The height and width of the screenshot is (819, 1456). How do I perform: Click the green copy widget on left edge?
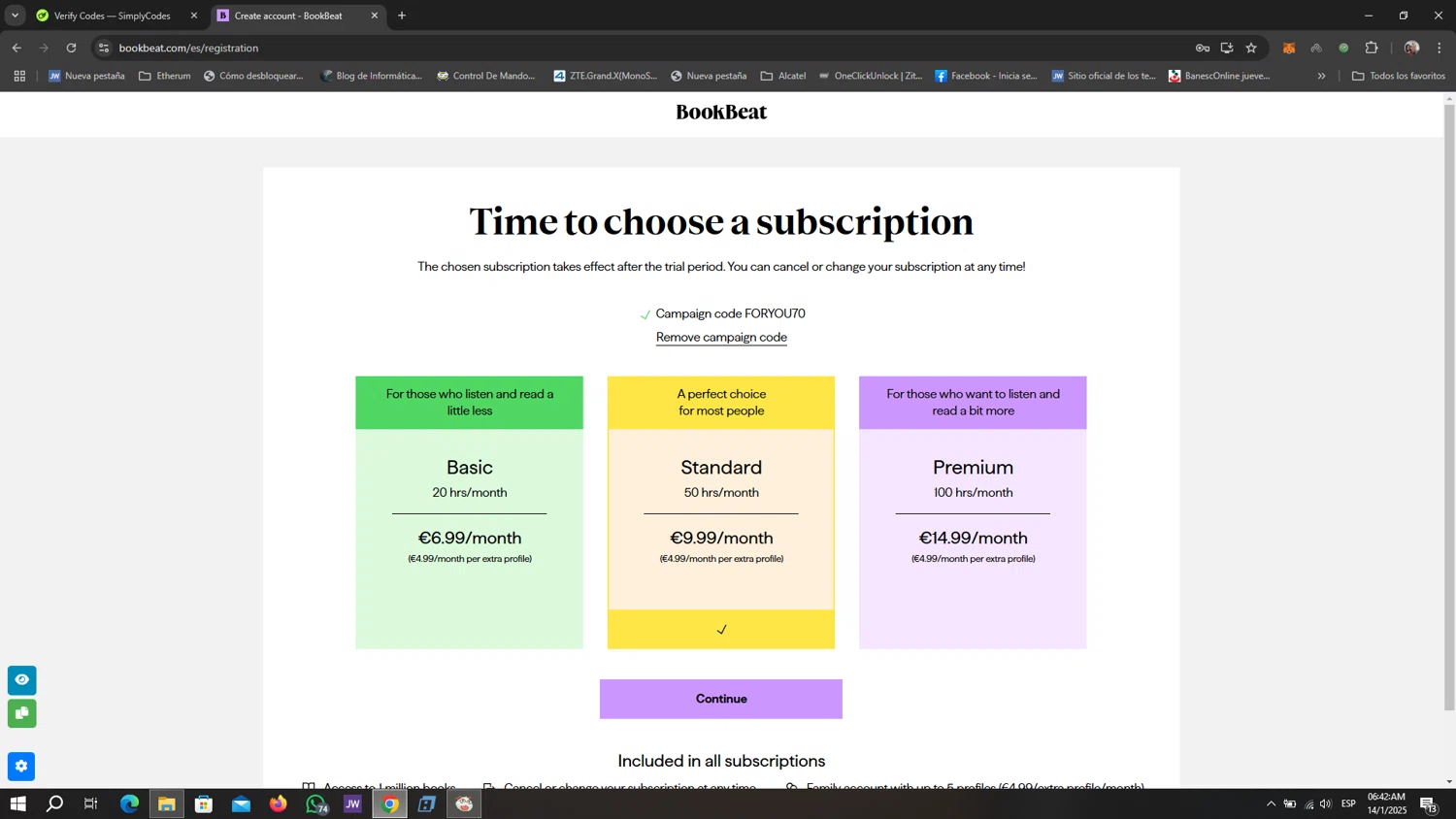coord(22,713)
